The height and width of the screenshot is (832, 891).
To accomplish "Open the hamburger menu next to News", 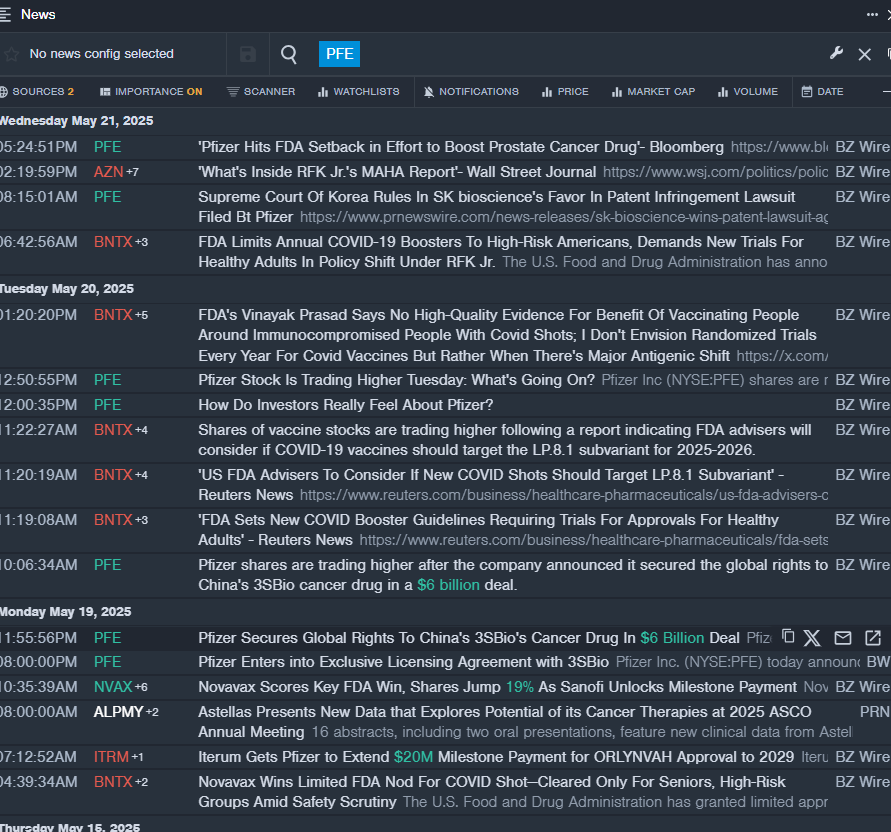I will 5,15.
